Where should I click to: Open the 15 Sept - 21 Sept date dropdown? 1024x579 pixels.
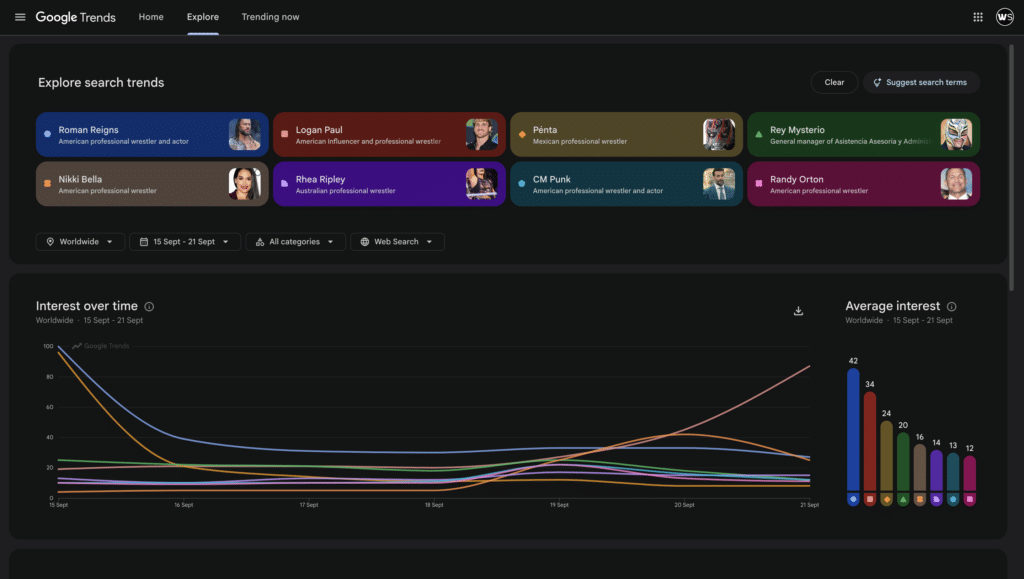coord(185,242)
